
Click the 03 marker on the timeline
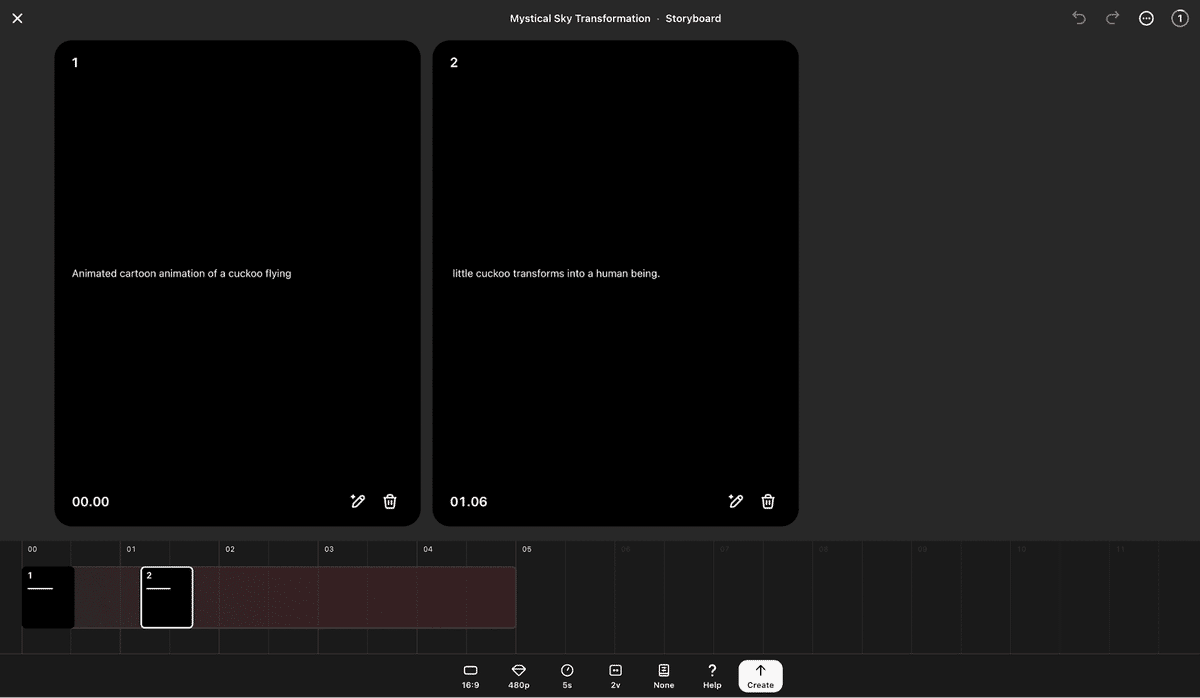[x=329, y=549]
